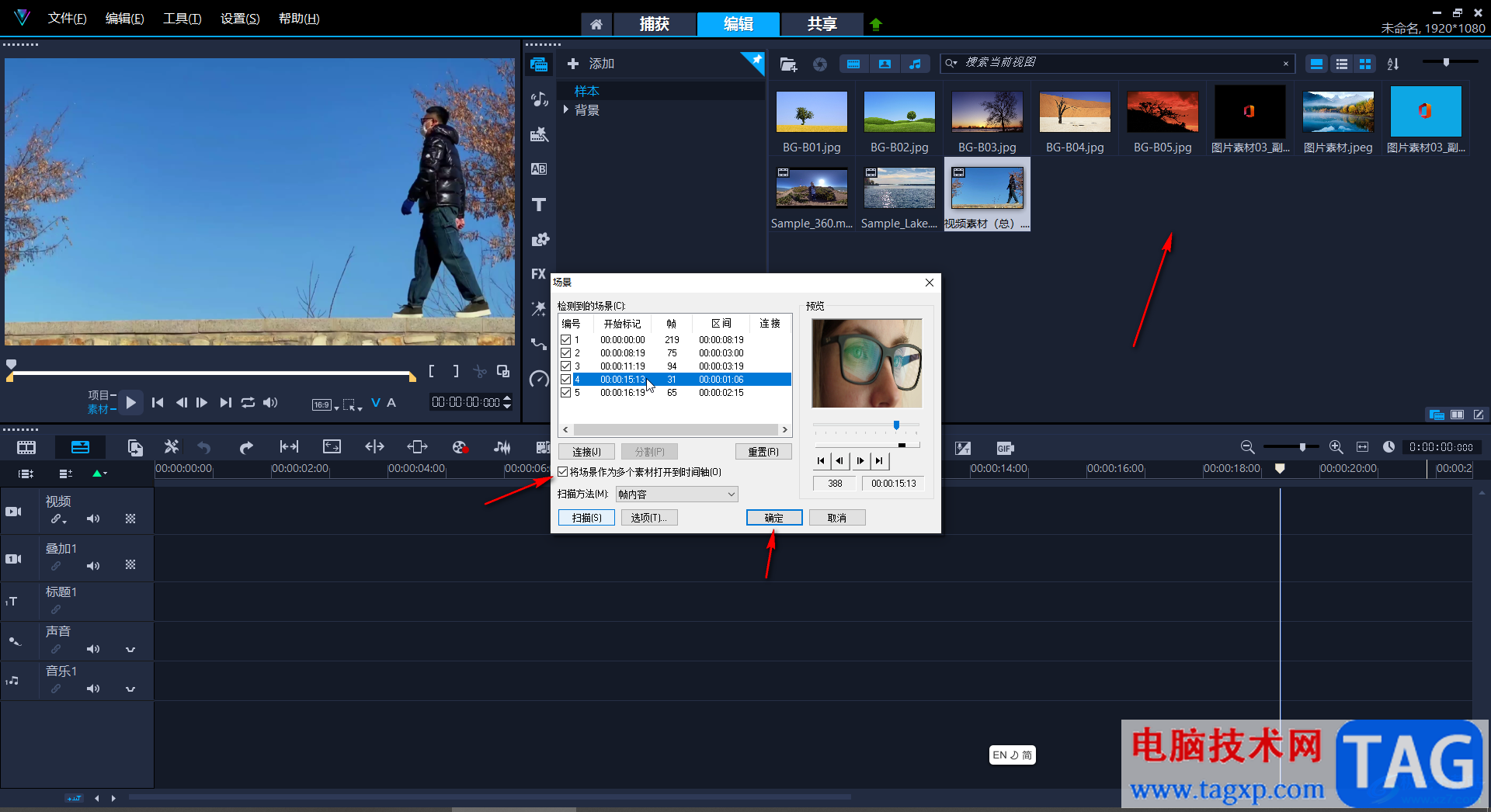Image resolution: width=1491 pixels, height=812 pixels.
Task: Open the Record/Capture option icon
Action: pyautogui.click(x=460, y=447)
